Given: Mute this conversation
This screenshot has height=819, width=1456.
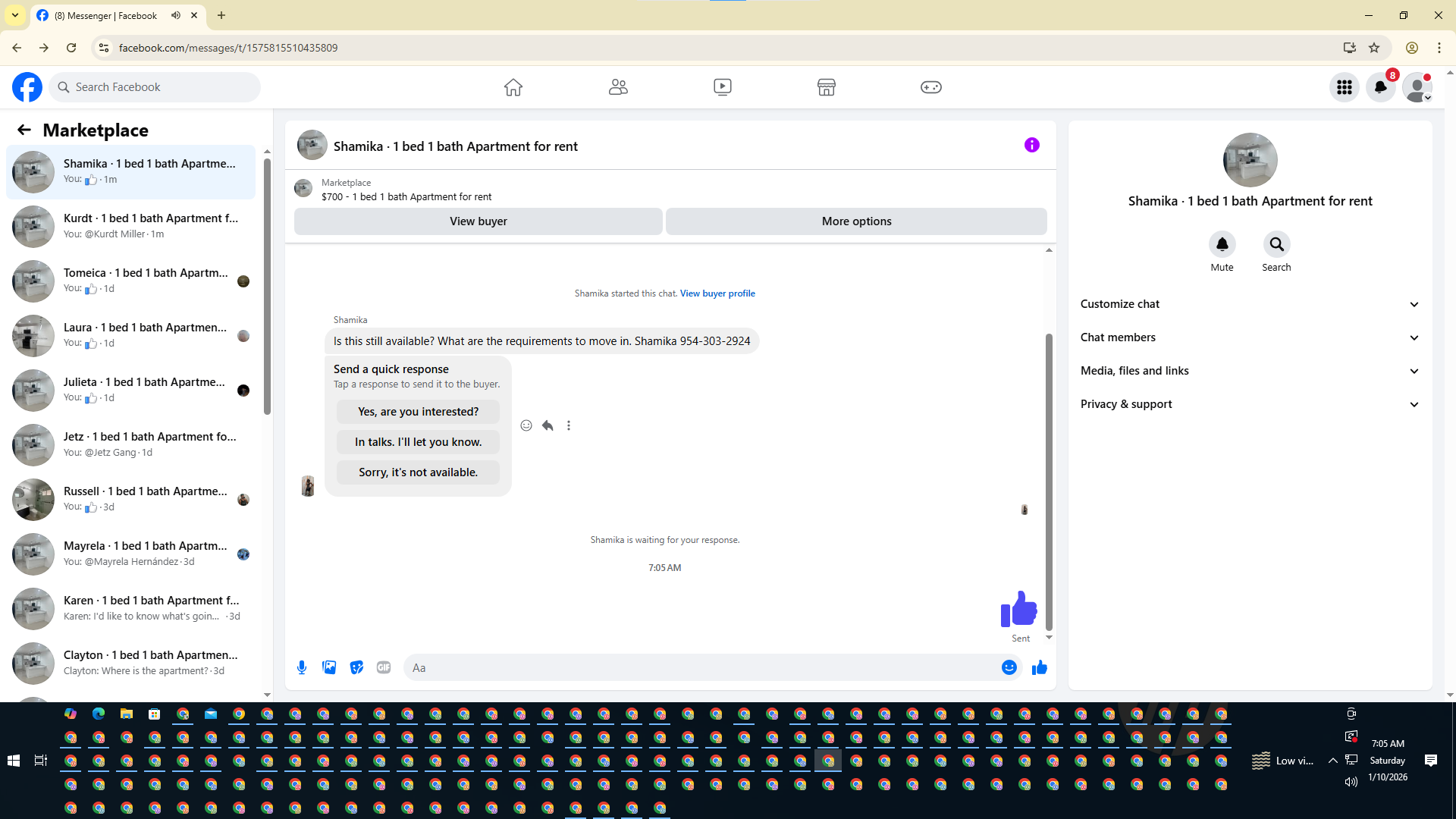Looking at the screenshot, I should (1222, 244).
